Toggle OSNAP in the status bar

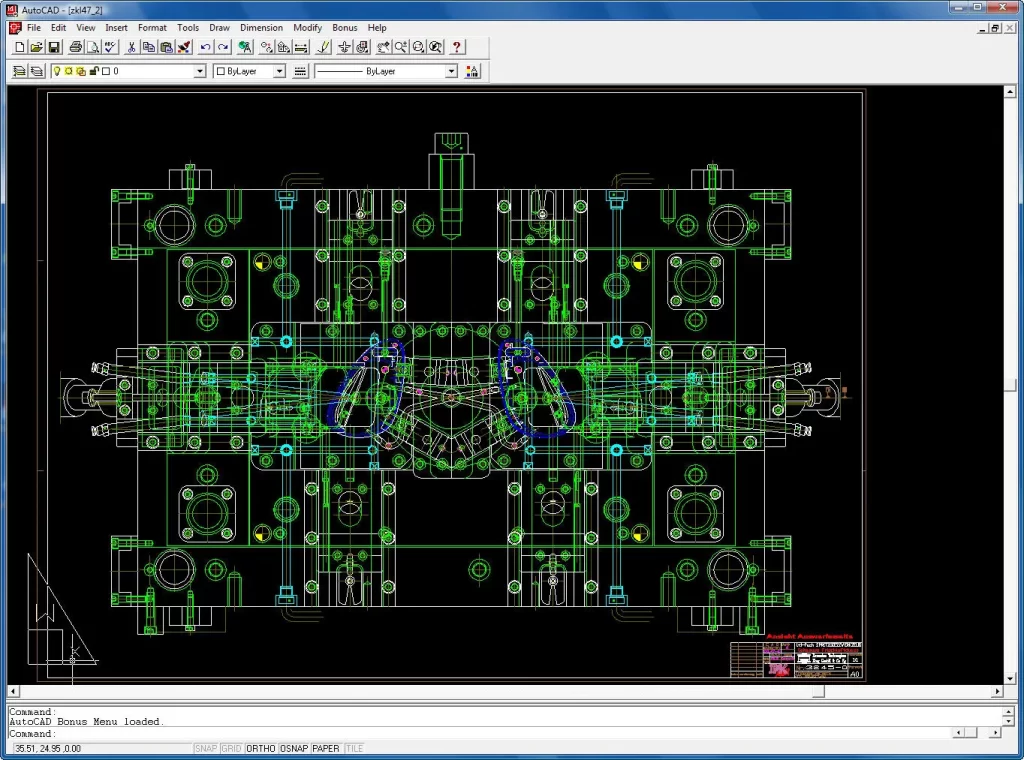tap(294, 748)
